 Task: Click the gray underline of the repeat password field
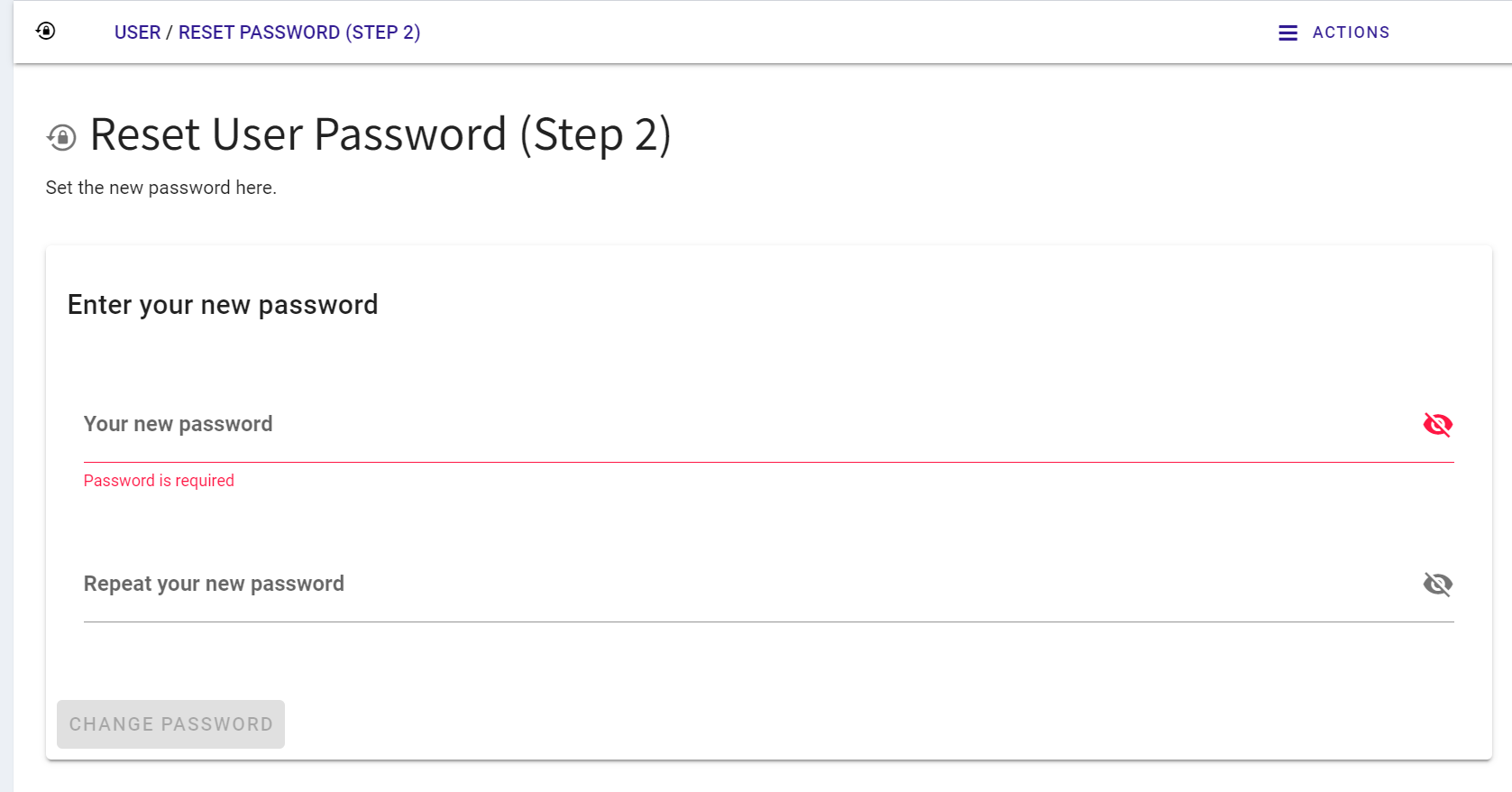[766, 622]
